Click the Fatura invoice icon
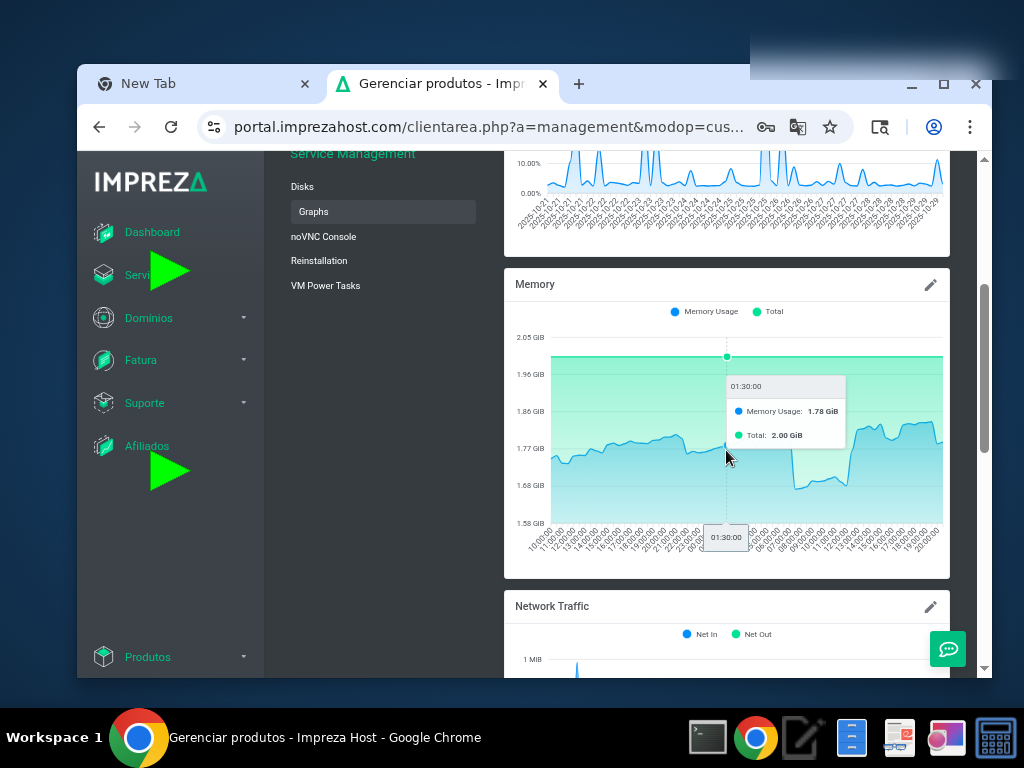 tap(103, 360)
